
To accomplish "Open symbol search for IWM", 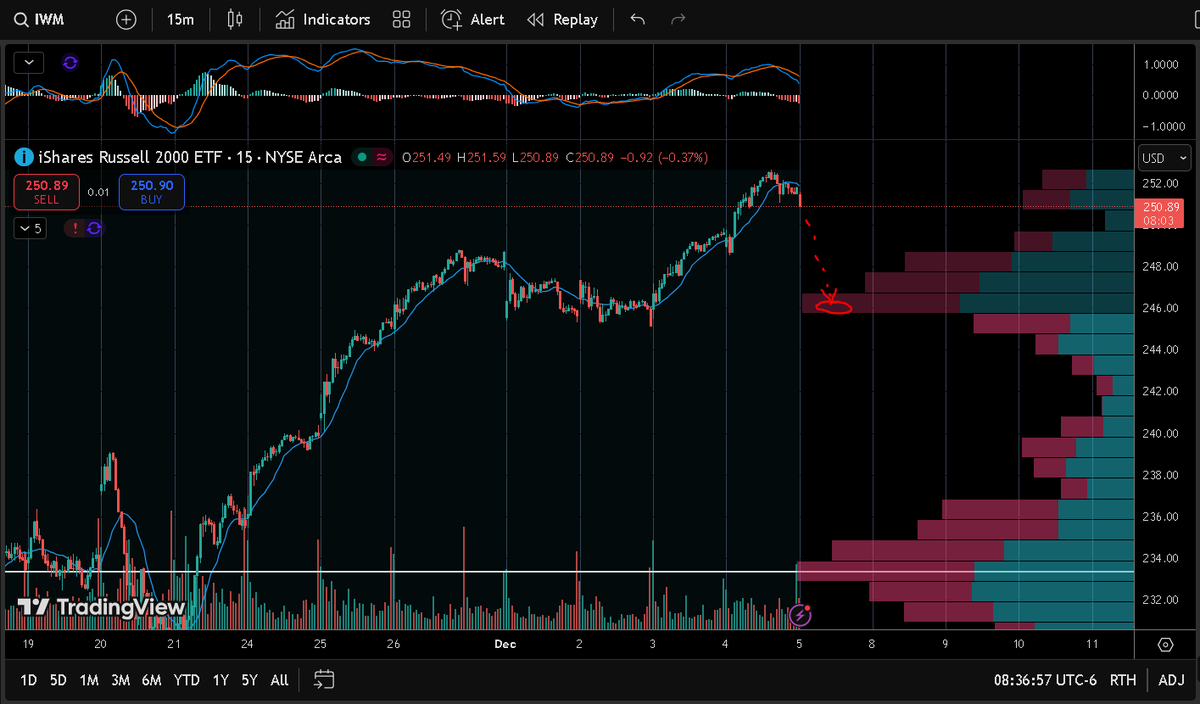I will tap(39, 20).
